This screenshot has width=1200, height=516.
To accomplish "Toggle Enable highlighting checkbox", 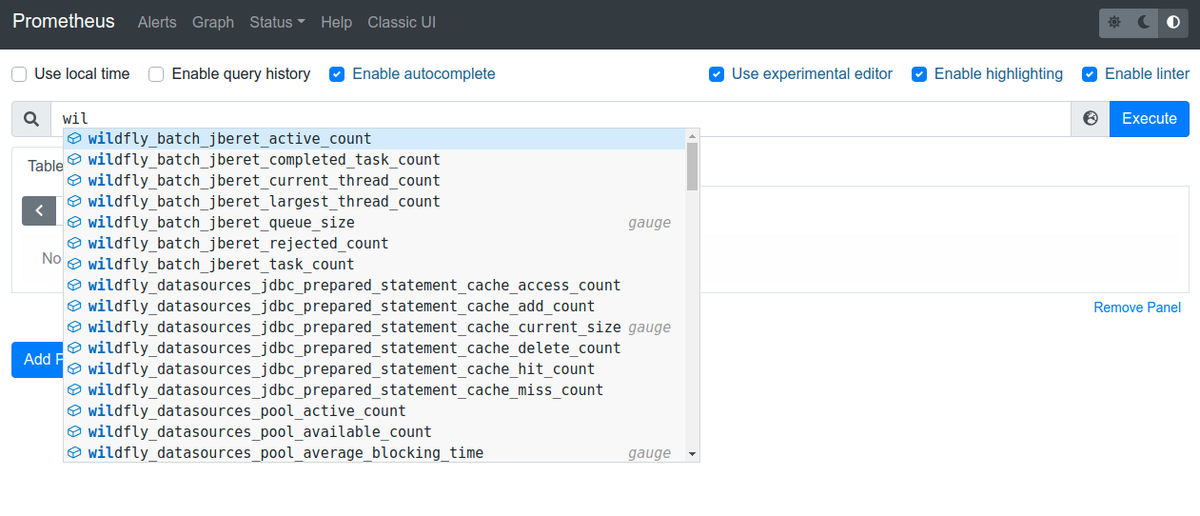I will (919, 74).
